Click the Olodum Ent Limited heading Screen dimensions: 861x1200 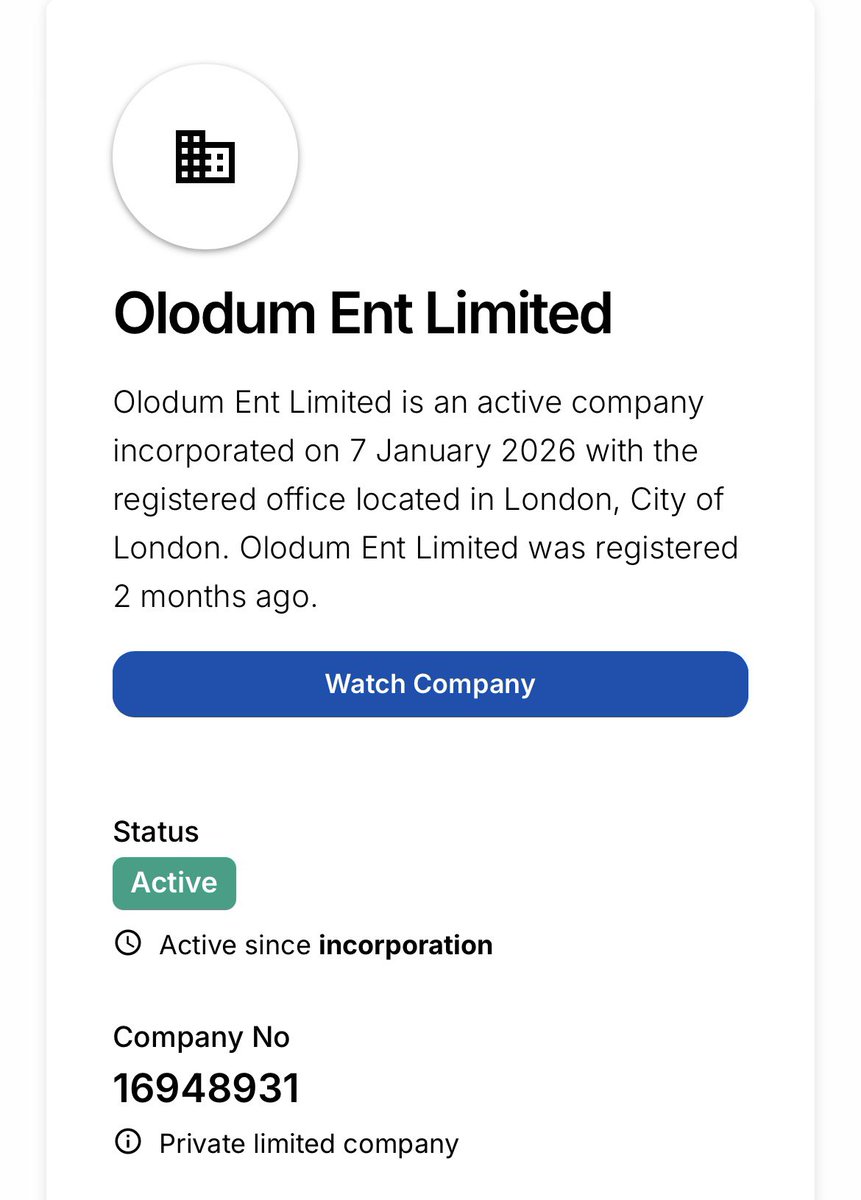coord(362,314)
